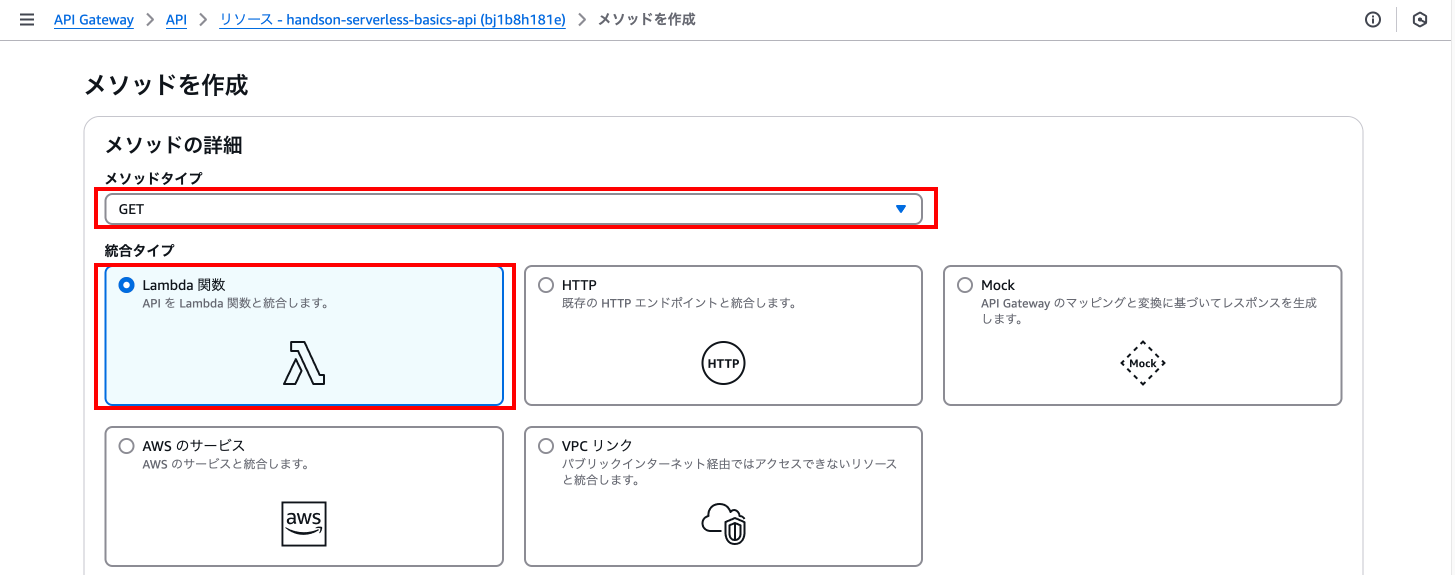The height and width of the screenshot is (575, 1455).
Task: Select the Lambda 関数 radio button
Action: coord(127,285)
